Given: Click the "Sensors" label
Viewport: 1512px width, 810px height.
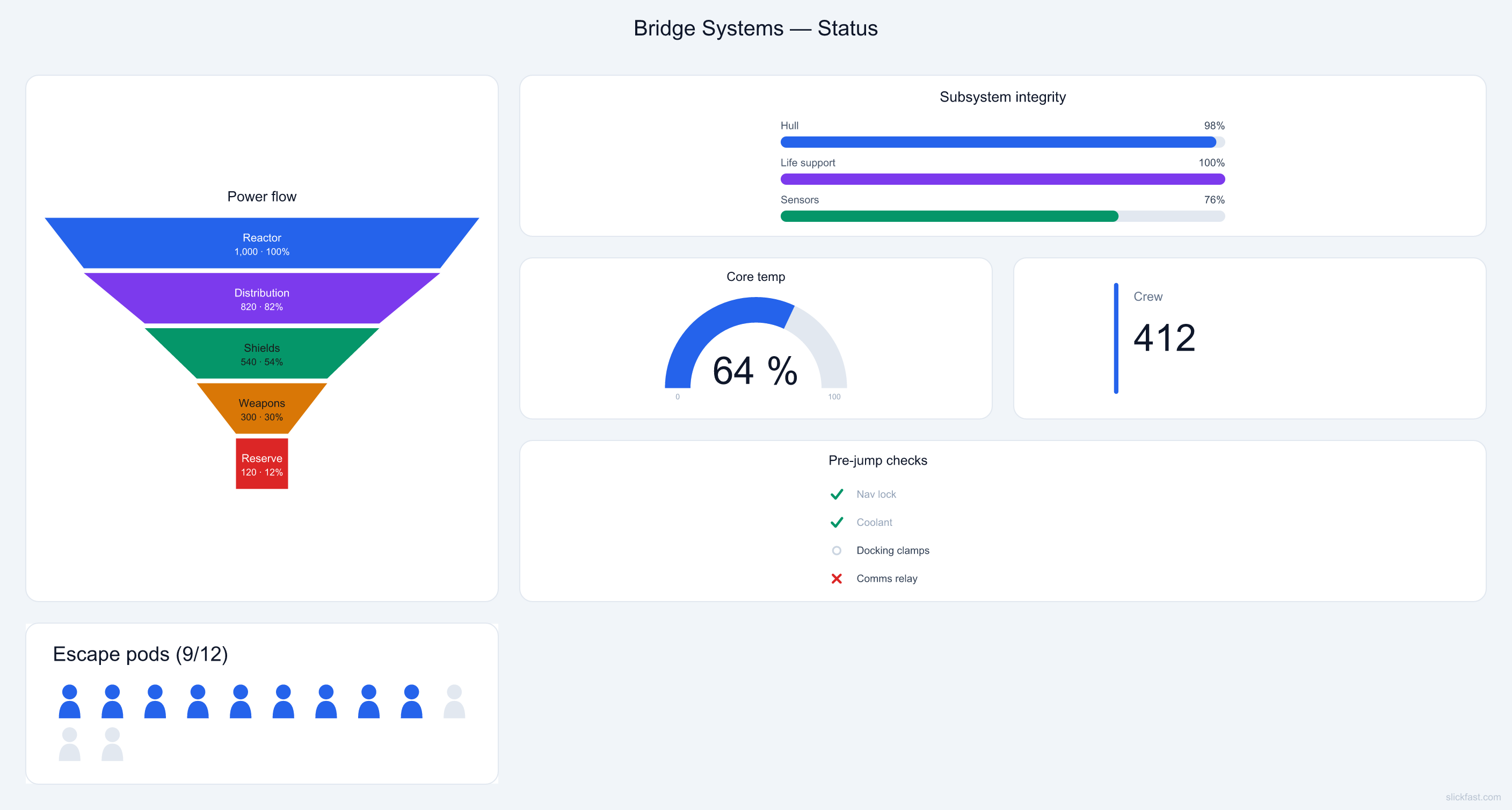Looking at the screenshot, I should [799, 200].
